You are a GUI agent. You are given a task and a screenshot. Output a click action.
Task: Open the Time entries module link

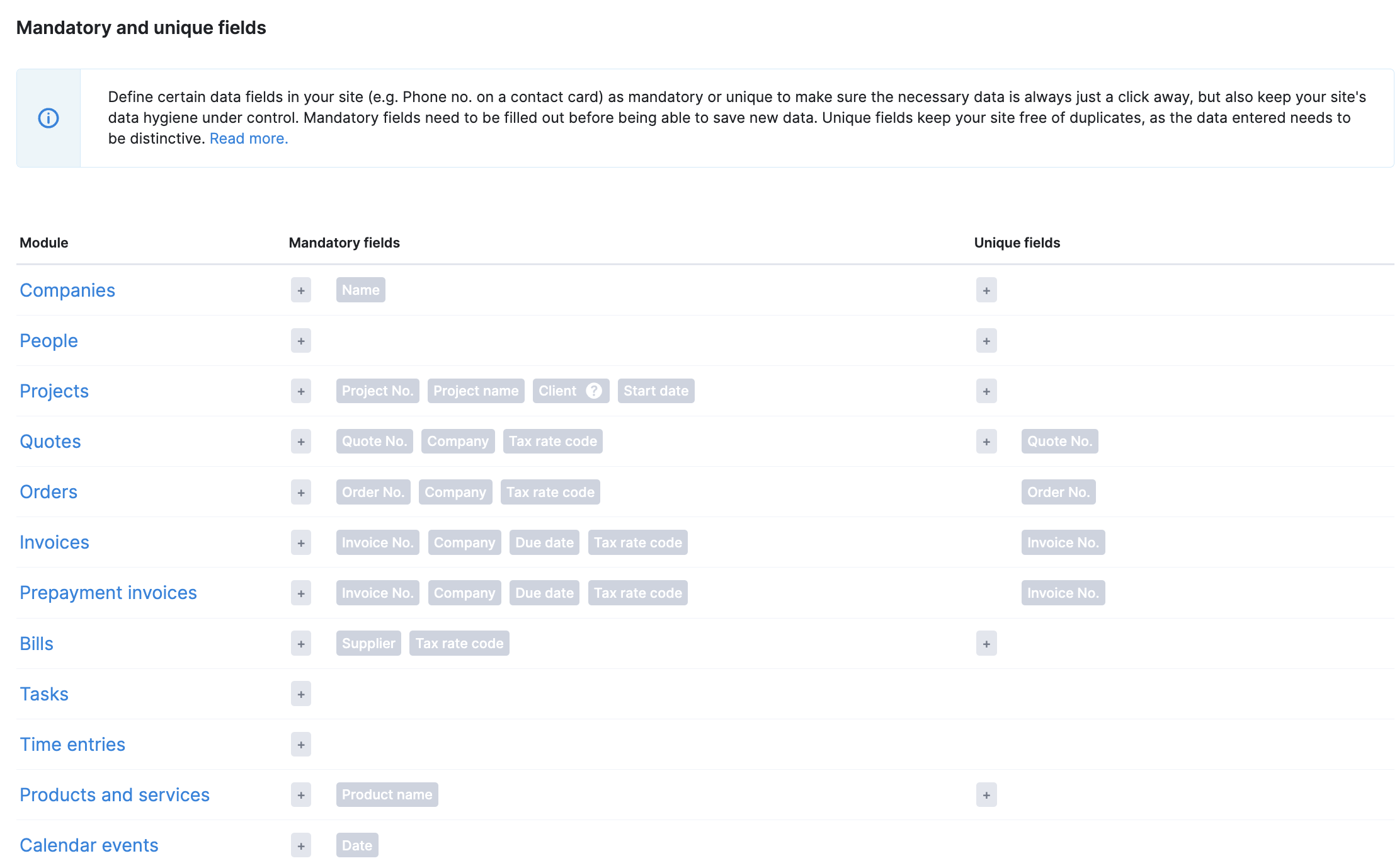(72, 745)
